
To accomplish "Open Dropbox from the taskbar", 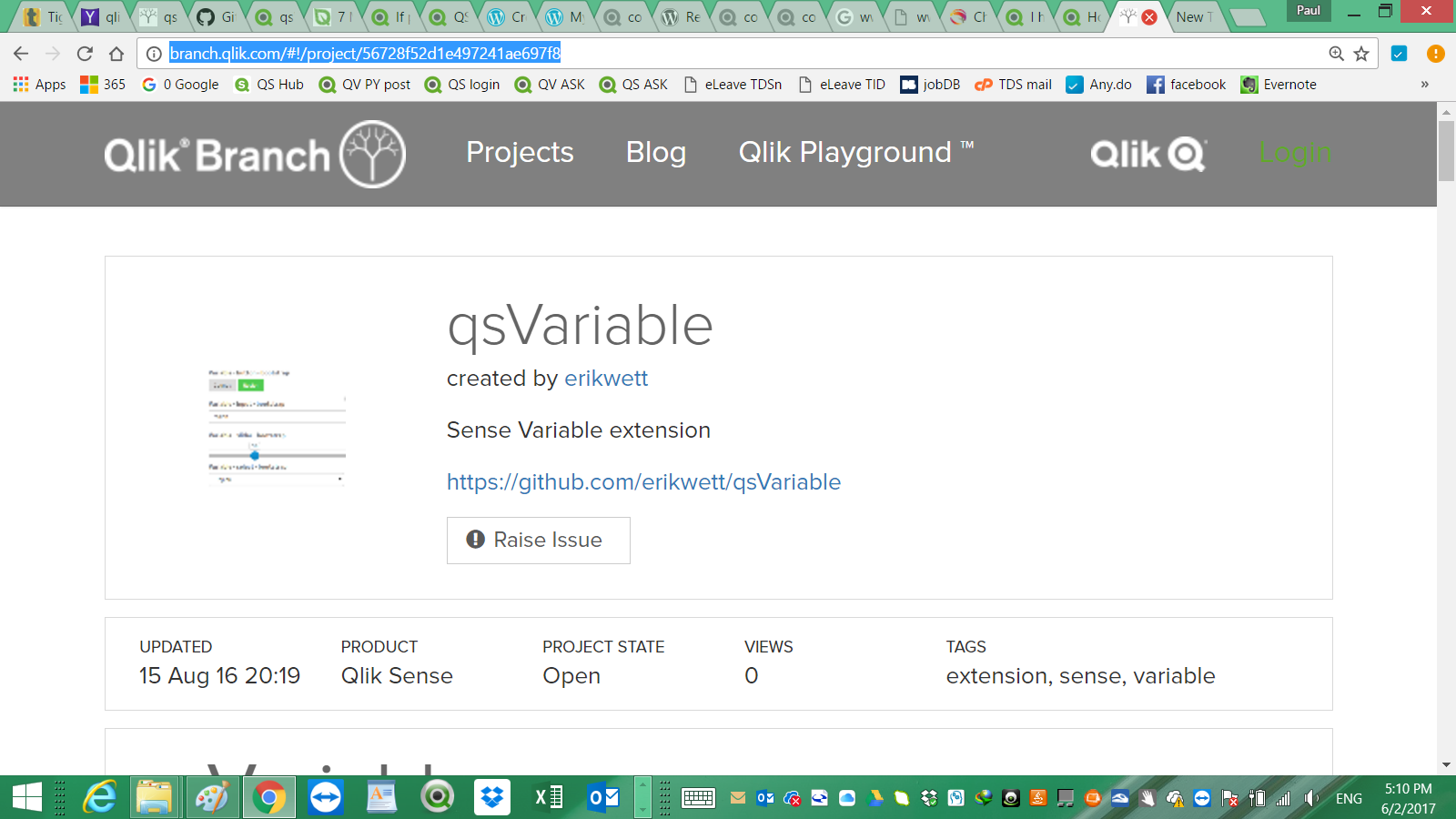I will click(x=491, y=798).
